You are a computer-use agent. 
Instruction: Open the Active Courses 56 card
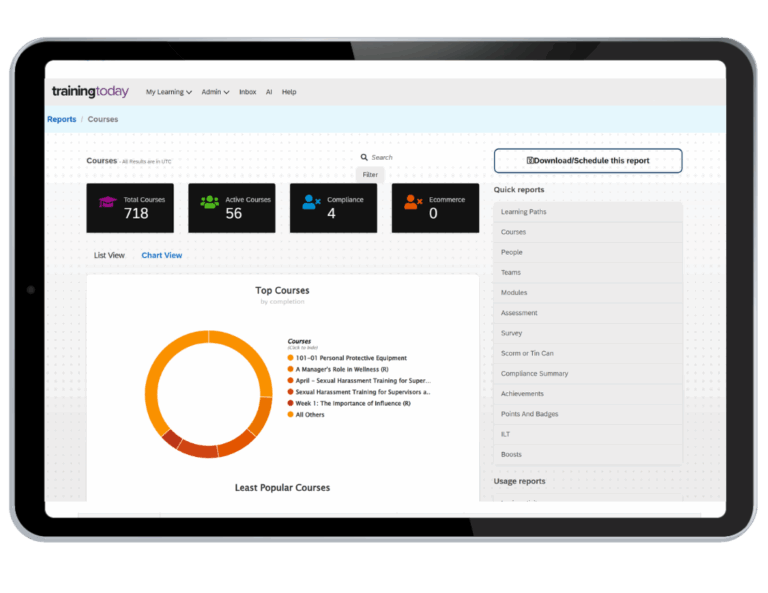232,208
